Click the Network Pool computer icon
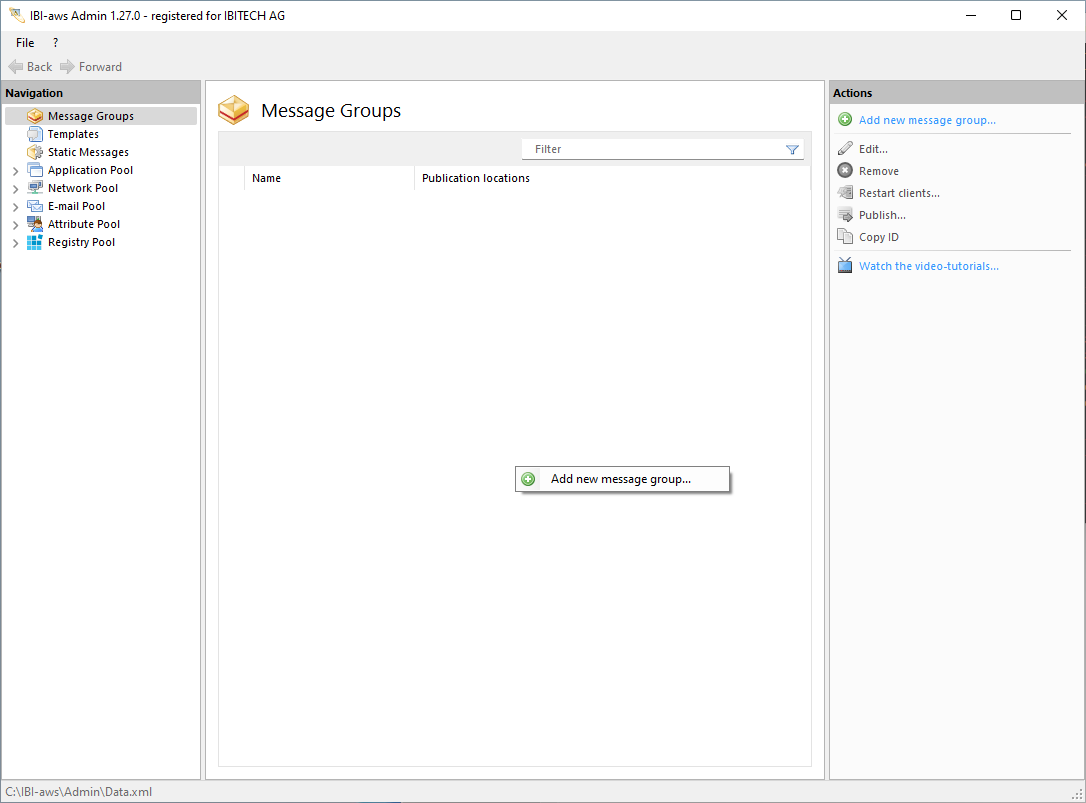This screenshot has width=1086, height=803. coord(35,188)
